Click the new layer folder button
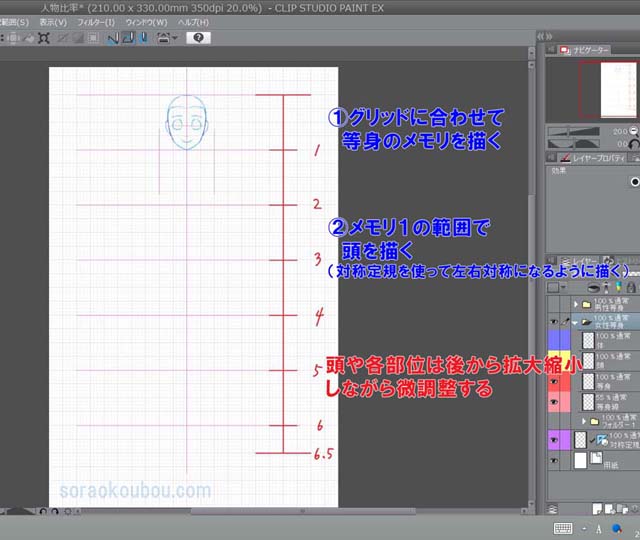The image size is (640, 540). click(x=622, y=509)
